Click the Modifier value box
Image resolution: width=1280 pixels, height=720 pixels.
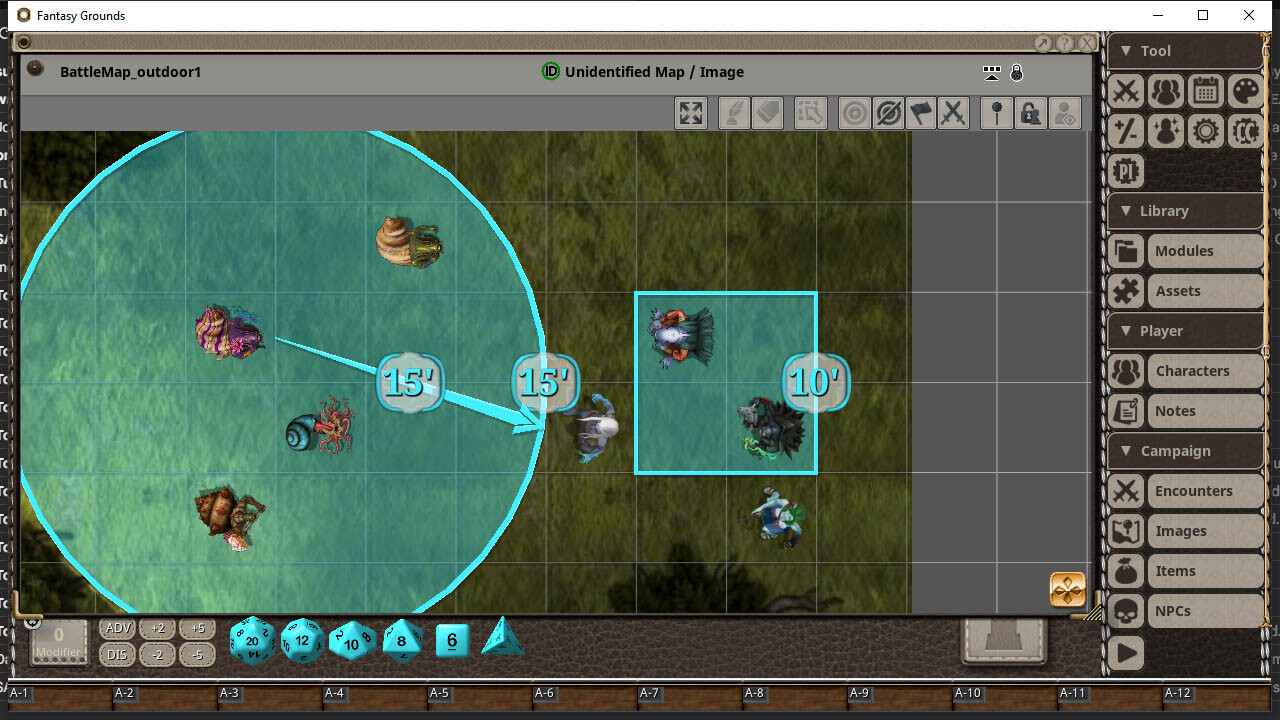point(58,641)
